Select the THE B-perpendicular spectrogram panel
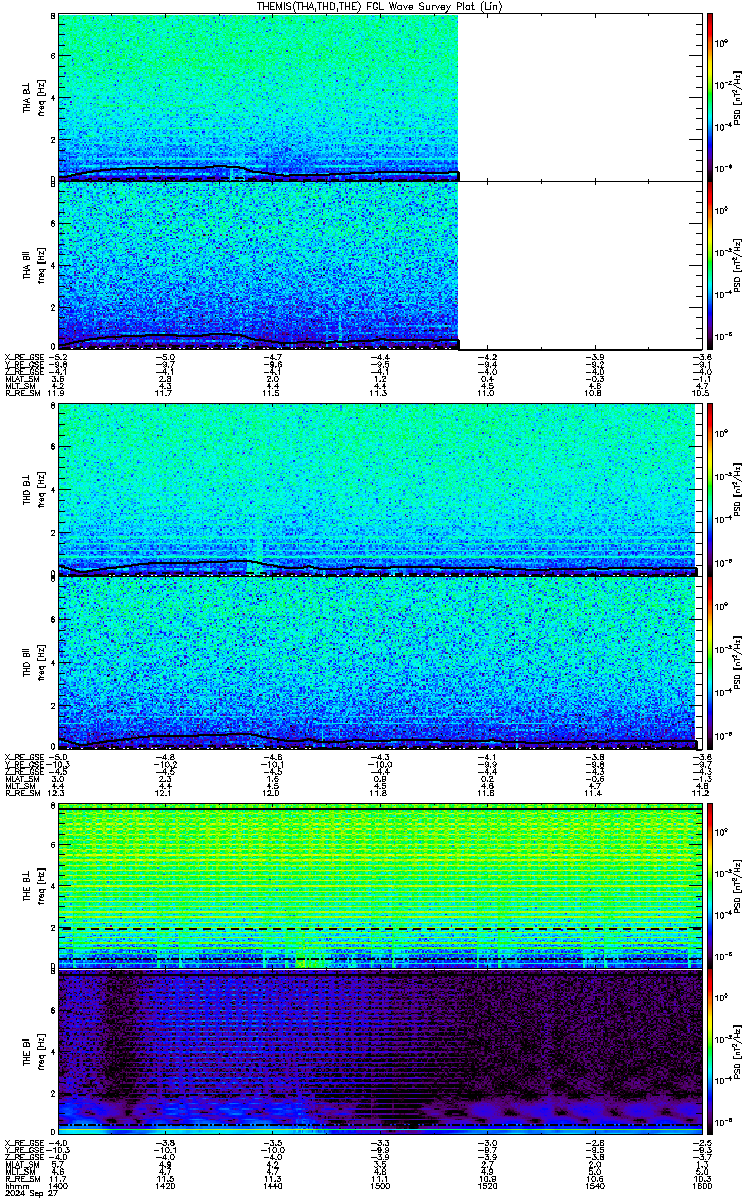This screenshot has height=1200, width=750. (x=378, y=884)
